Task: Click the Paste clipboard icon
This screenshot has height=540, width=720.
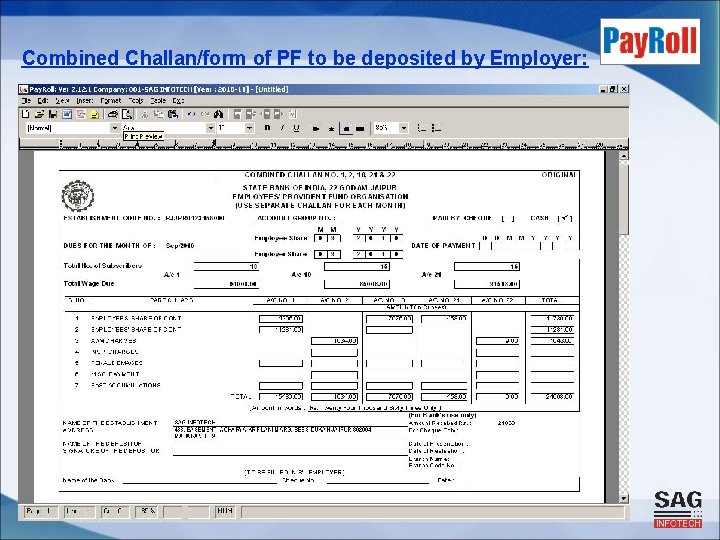Action: [x=173, y=114]
